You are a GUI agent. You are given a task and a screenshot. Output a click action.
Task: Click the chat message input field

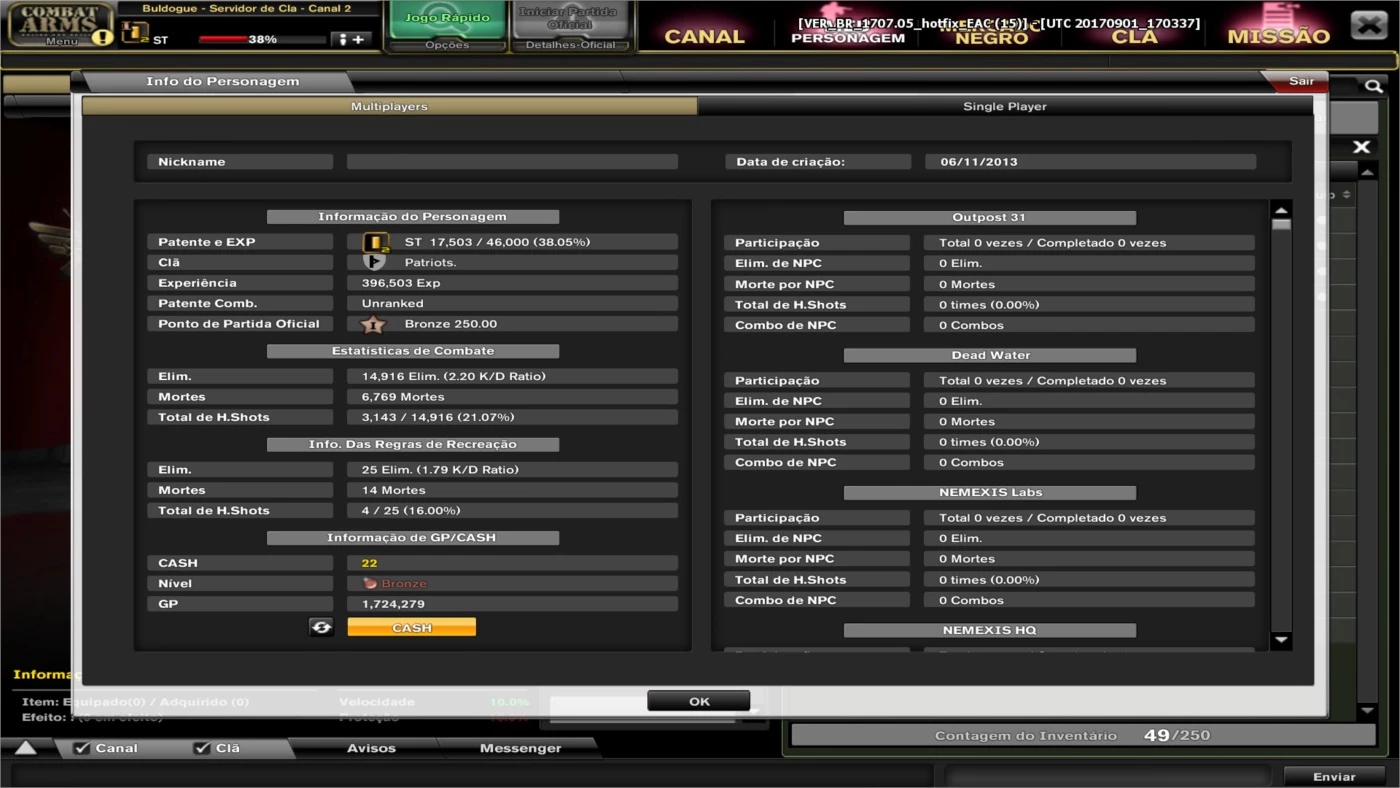pyautogui.click(x=470, y=776)
